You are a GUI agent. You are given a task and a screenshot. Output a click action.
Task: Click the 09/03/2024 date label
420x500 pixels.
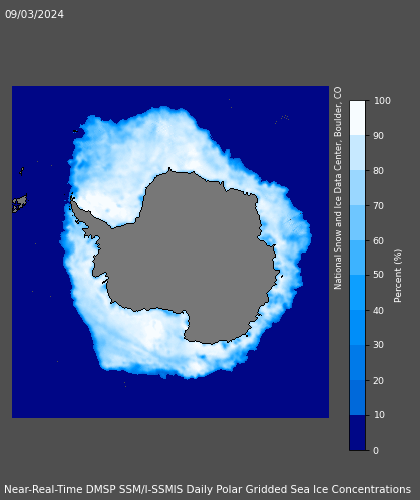click(x=34, y=14)
